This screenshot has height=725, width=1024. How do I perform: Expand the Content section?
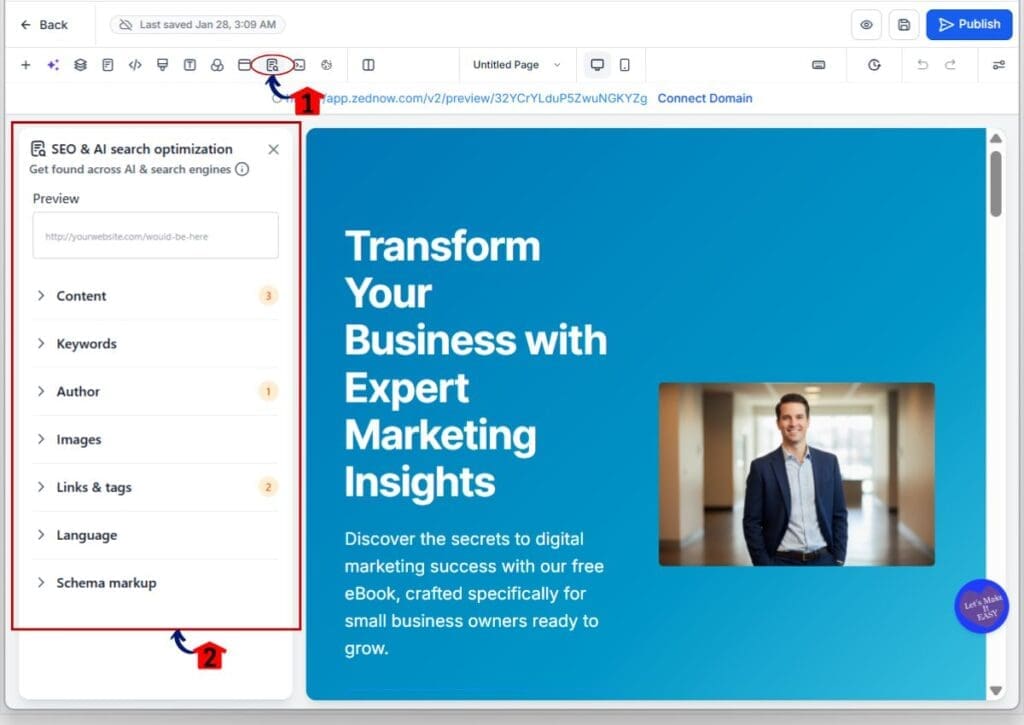click(82, 296)
